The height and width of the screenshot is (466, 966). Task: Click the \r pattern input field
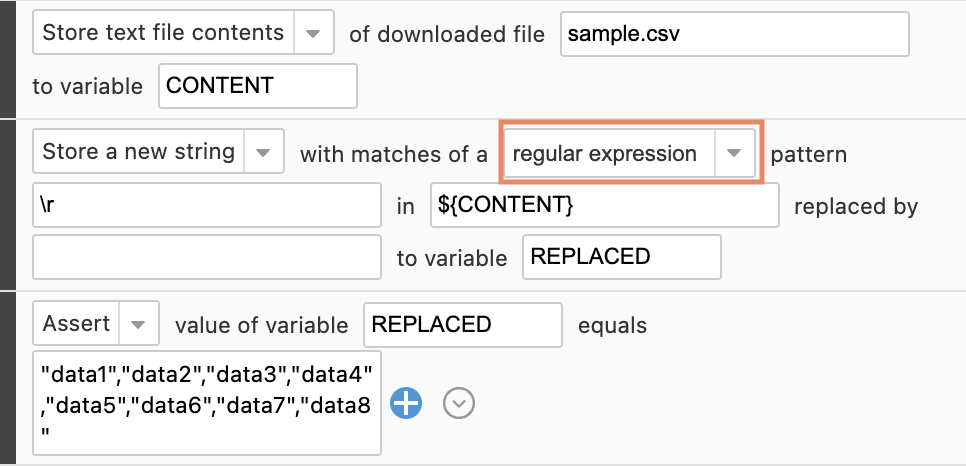coord(207,205)
